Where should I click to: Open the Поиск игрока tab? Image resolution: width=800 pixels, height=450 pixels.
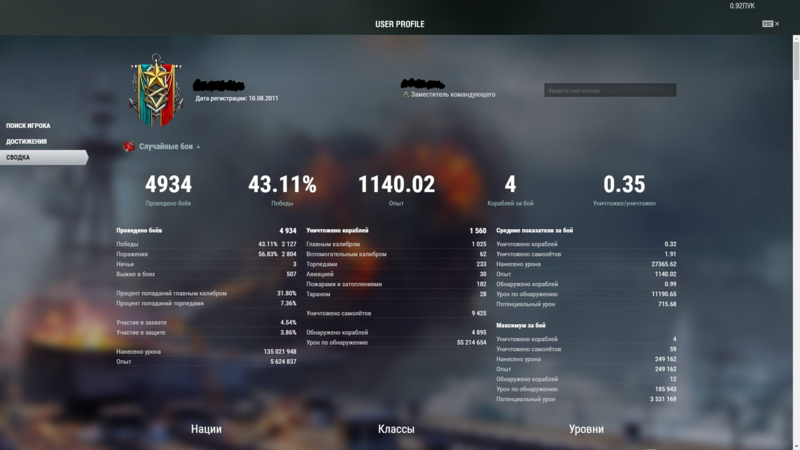pyautogui.click(x=29, y=126)
